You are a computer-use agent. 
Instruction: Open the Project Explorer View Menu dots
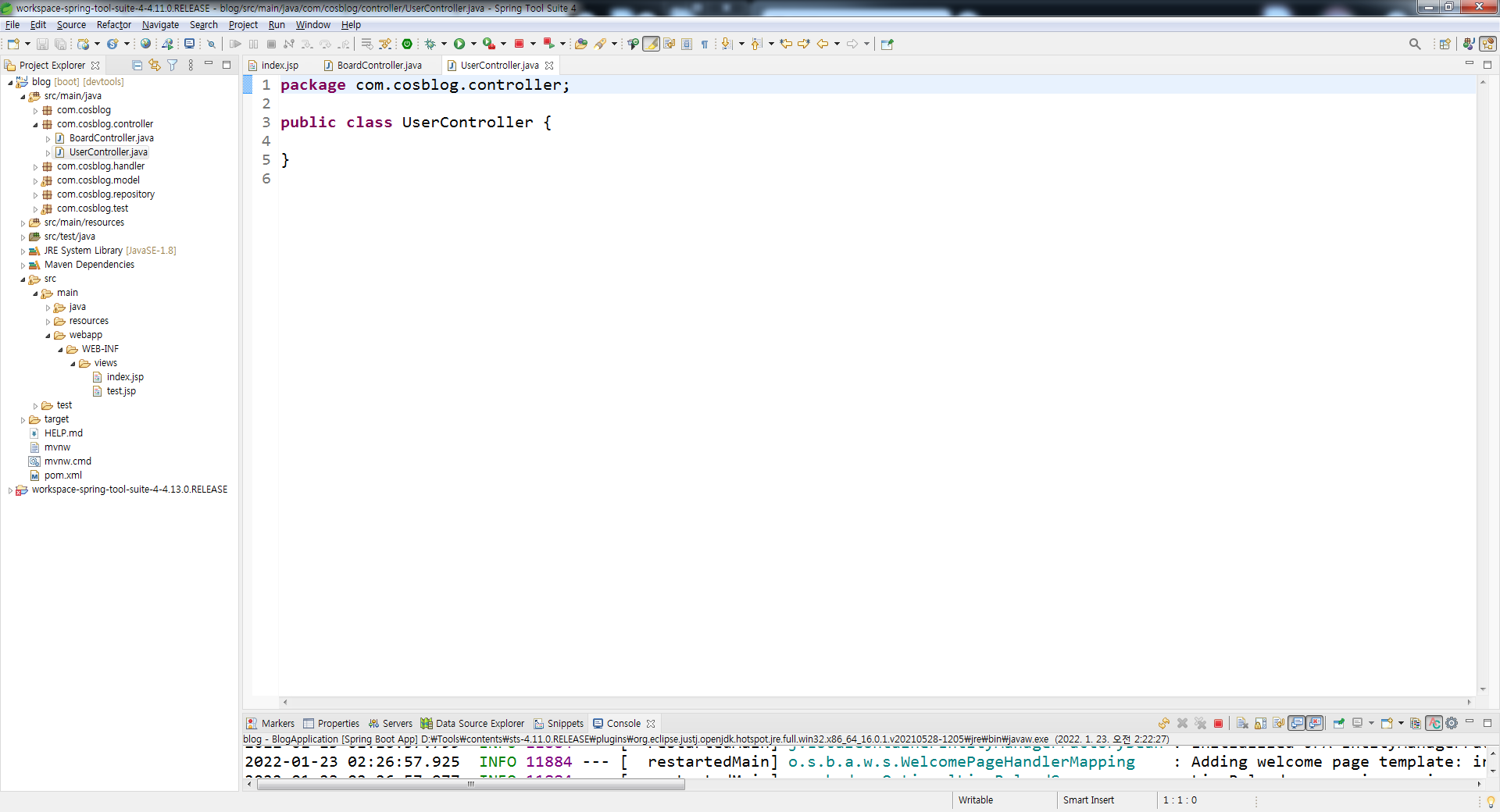coord(191,65)
